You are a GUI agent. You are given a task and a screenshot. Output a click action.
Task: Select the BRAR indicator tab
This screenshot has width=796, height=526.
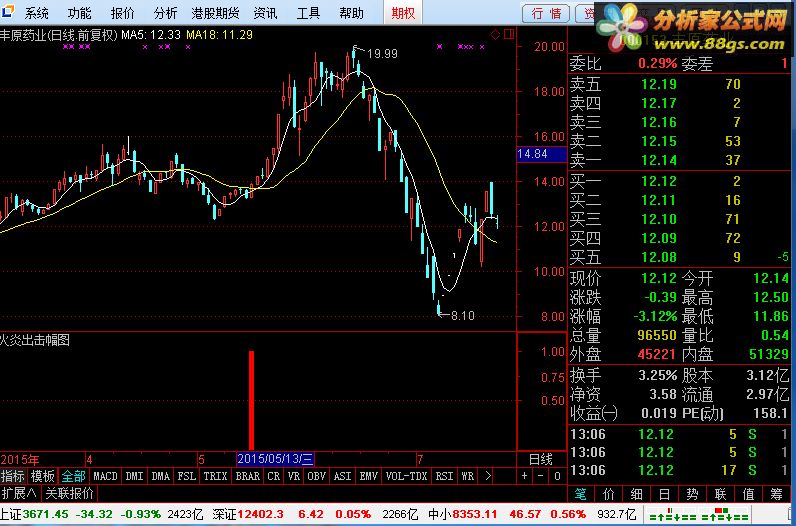[x=248, y=476]
